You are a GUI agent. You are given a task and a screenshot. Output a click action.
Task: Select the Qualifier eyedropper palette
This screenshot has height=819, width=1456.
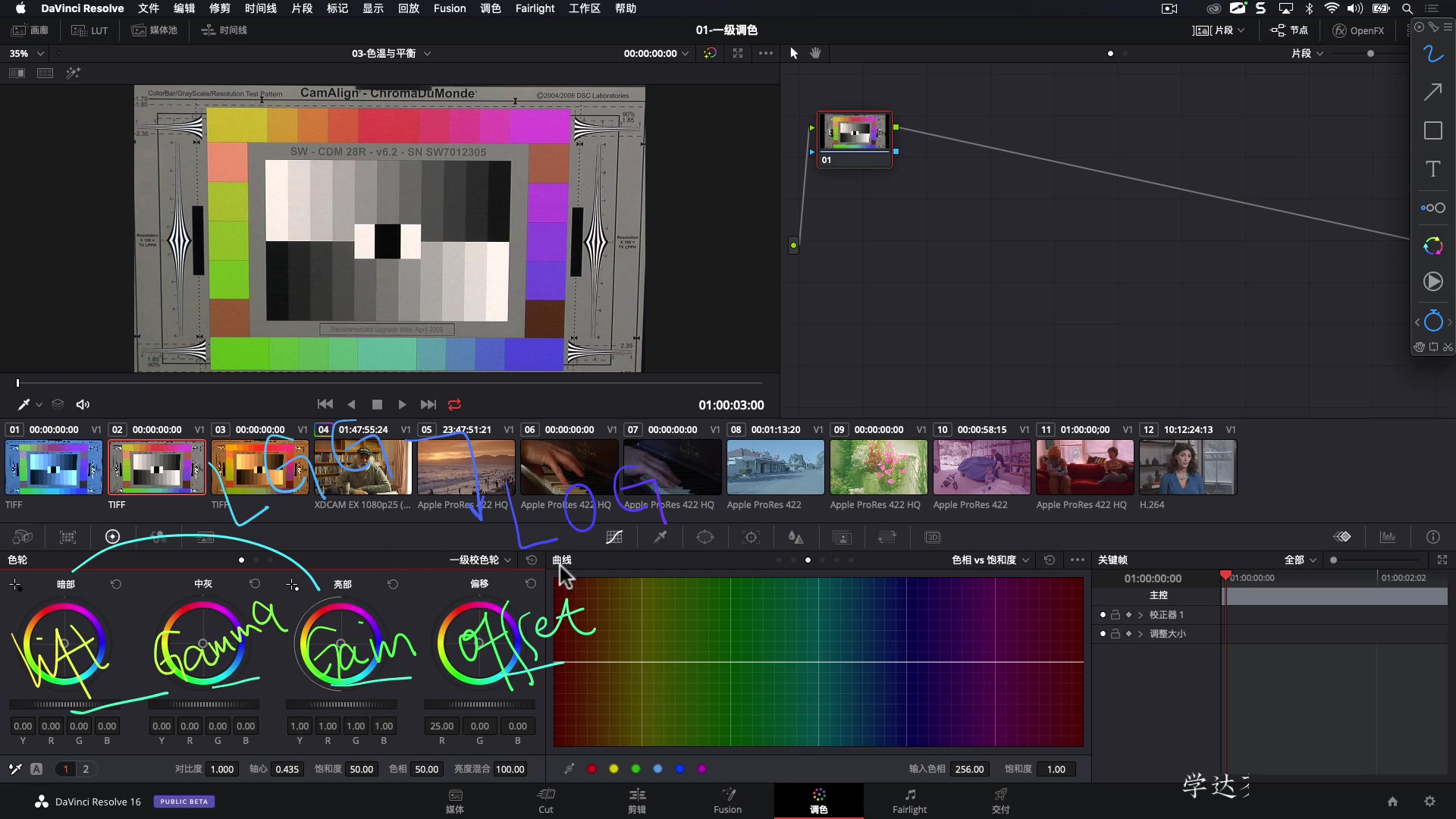coord(661,537)
